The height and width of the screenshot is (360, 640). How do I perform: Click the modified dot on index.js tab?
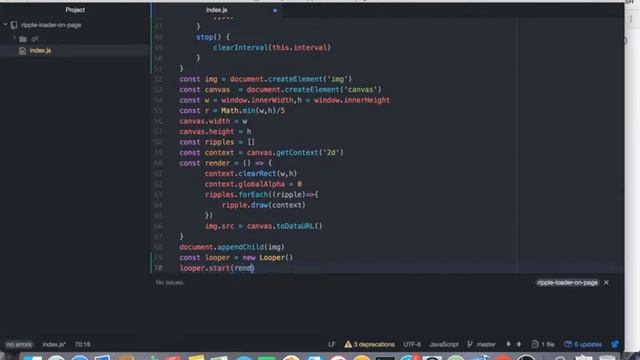(275, 10)
